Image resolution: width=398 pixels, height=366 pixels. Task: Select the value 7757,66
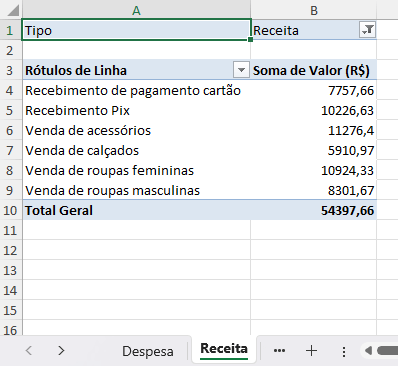pyautogui.click(x=314, y=90)
